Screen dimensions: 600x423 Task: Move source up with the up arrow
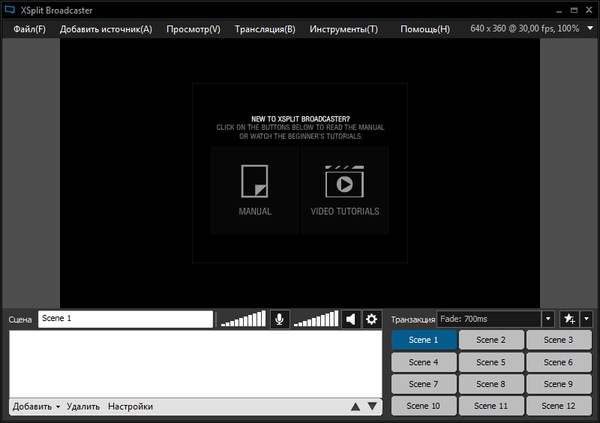point(355,407)
